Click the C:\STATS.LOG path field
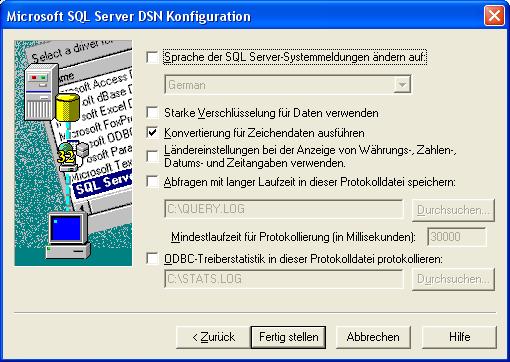Viewport: 510px width, 362px height. [x=284, y=279]
